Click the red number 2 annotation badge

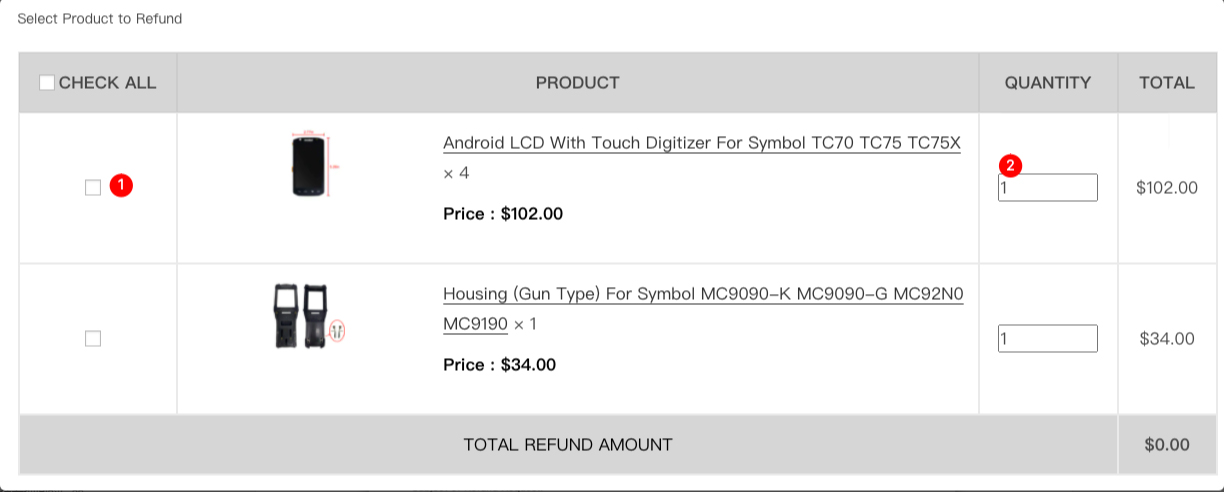(1009, 166)
